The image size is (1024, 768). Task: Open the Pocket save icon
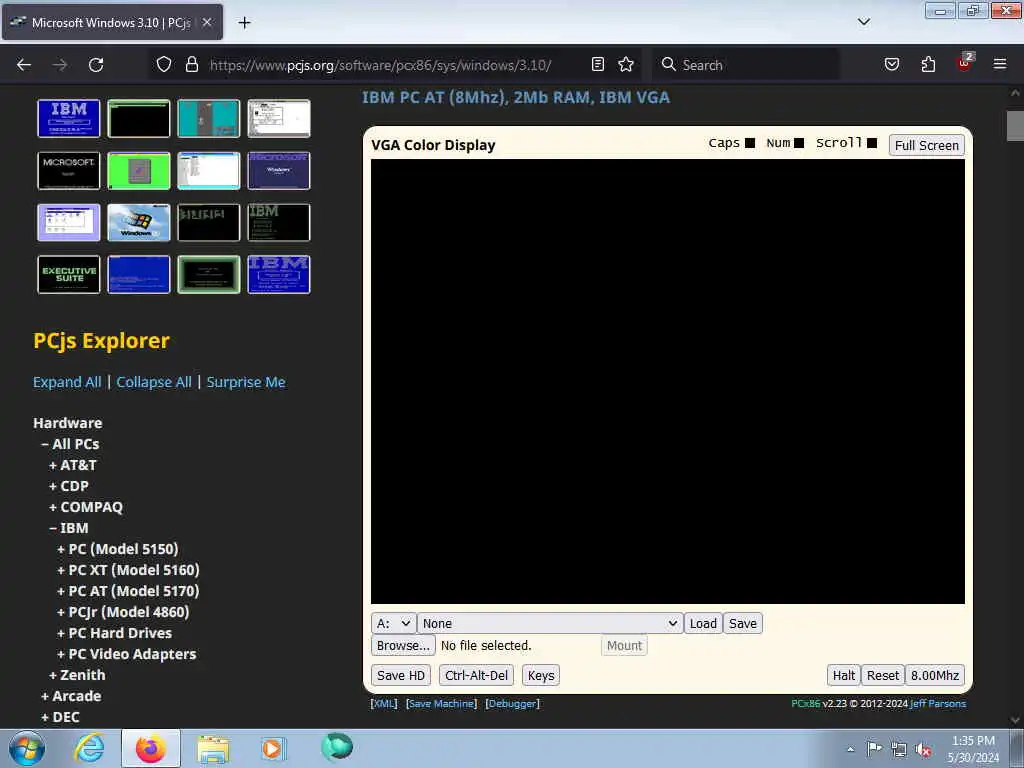(x=892, y=64)
